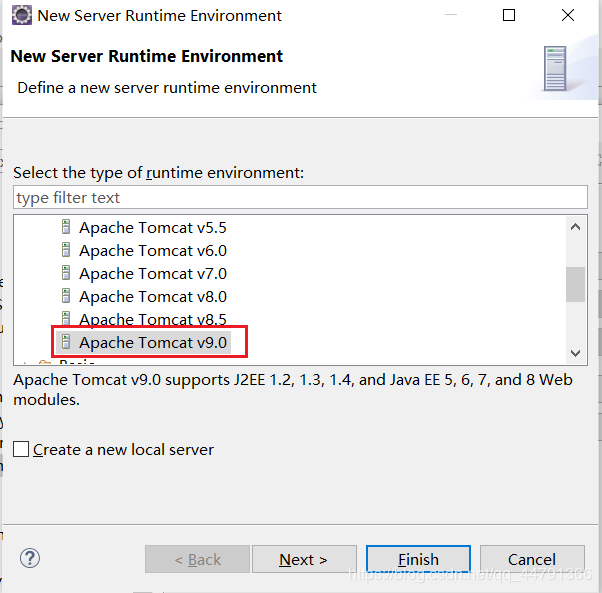Click the Finish button
This screenshot has width=602, height=593.
[418, 559]
